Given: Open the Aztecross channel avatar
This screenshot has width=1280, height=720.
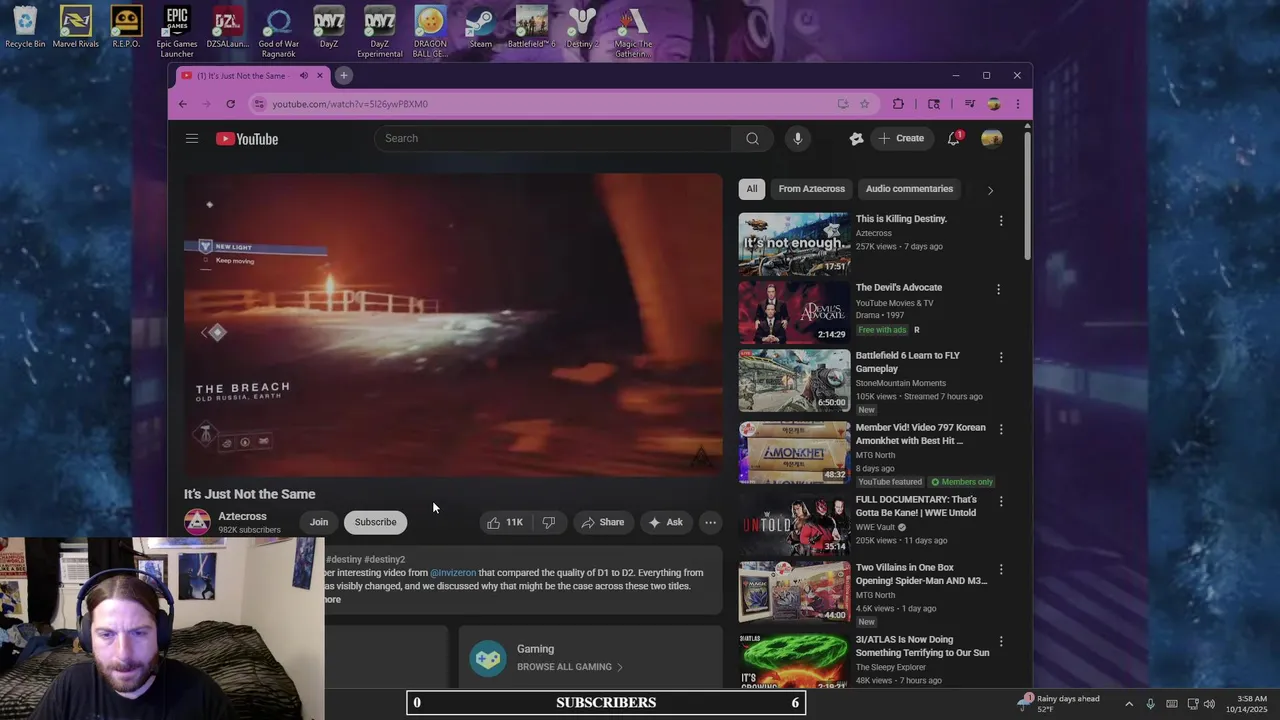Looking at the screenshot, I should coord(197,522).
